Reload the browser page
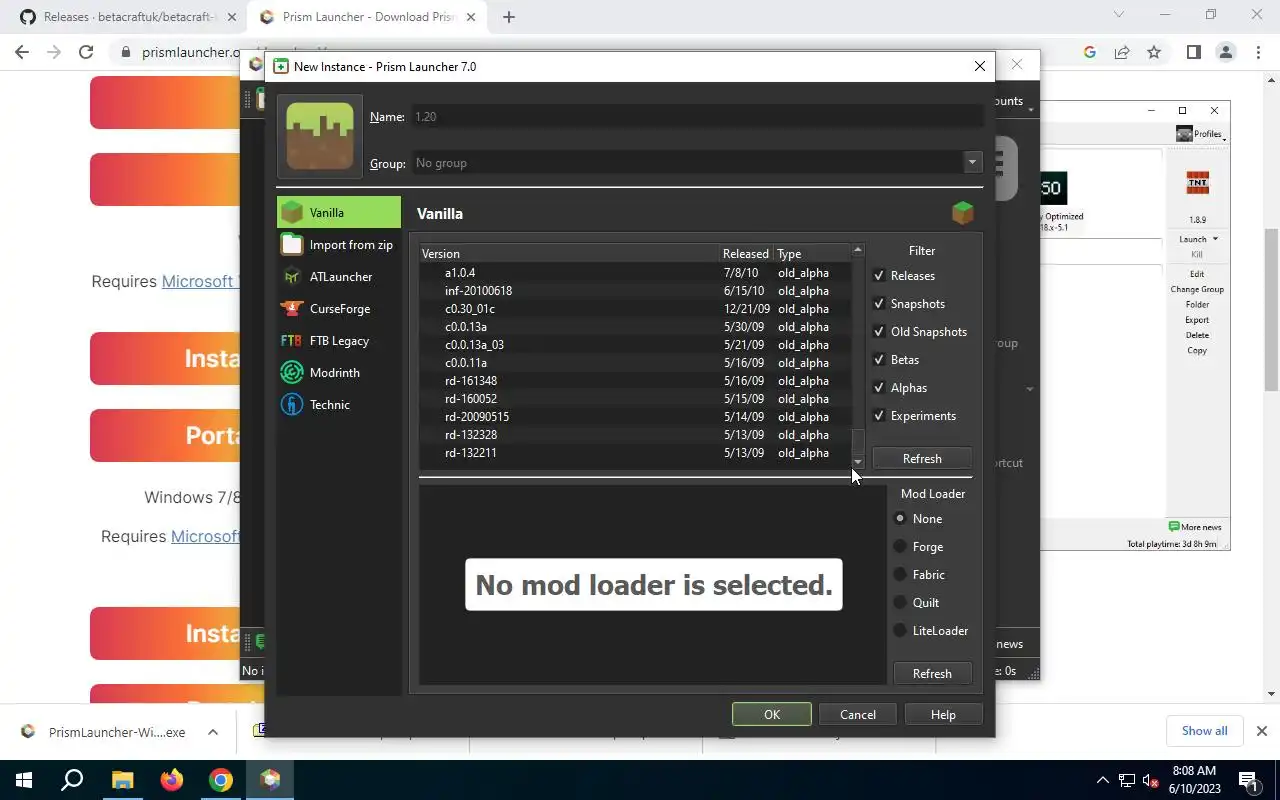Image resolution: width=1280 pixels, height=800 pixels. click(86, 52)
